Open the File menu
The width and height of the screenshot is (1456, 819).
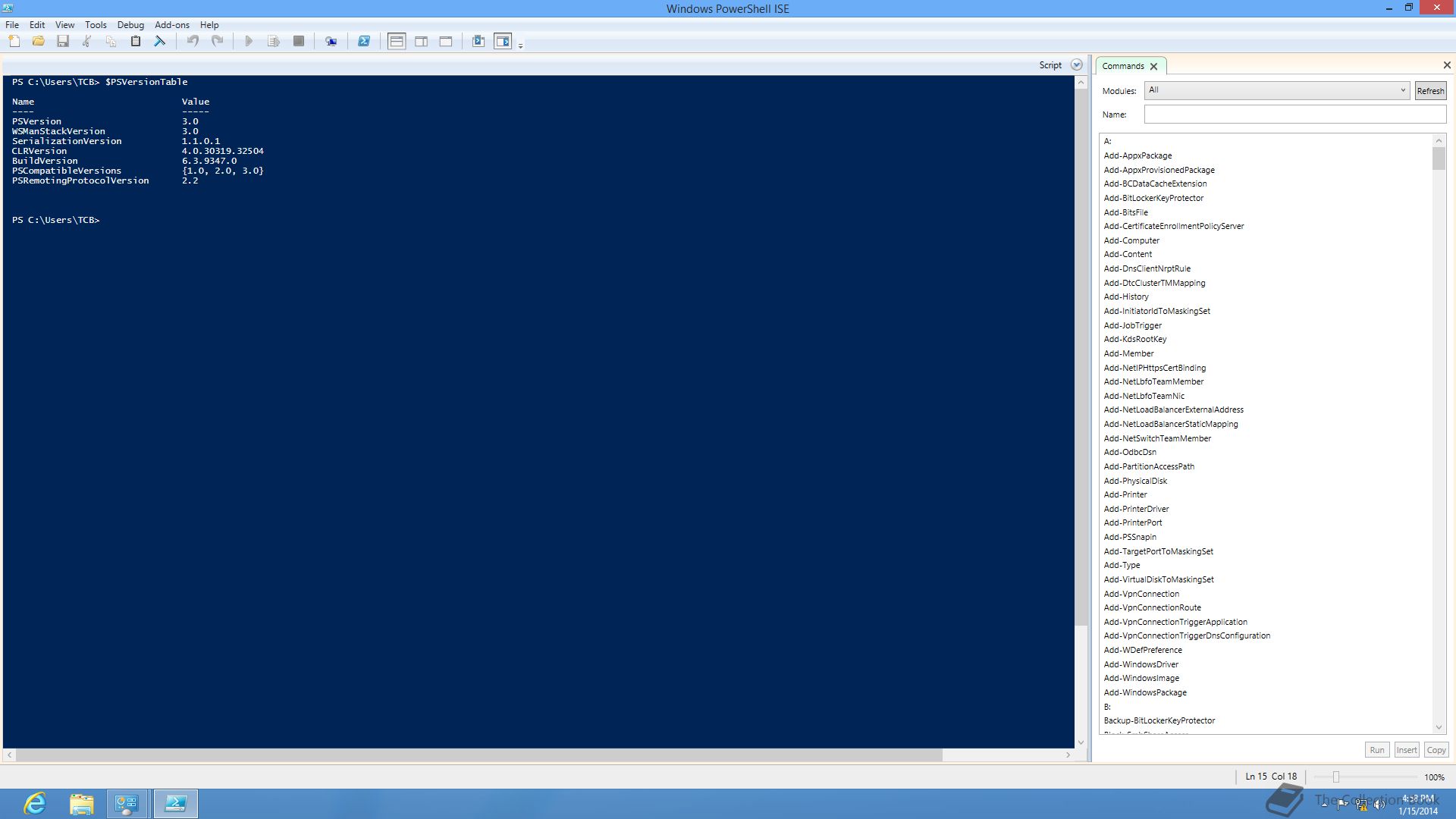tap(12, 25)
